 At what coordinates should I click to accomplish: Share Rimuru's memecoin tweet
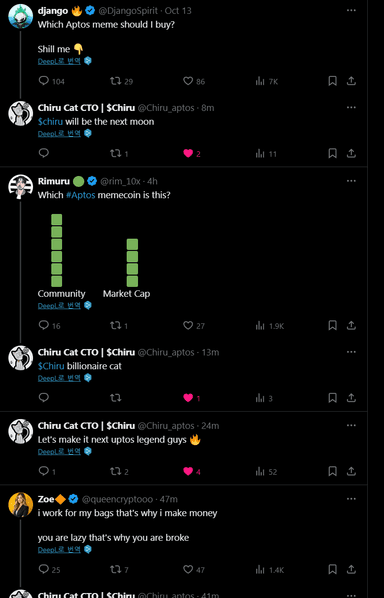click(x=351, y=325)
